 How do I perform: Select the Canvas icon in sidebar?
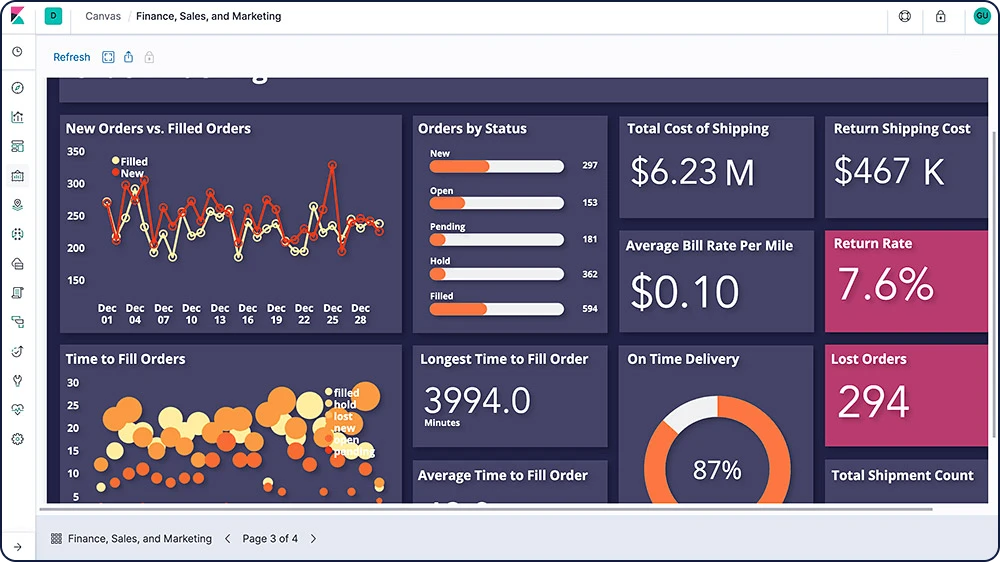pyautogui.click(x=18, y=175)
